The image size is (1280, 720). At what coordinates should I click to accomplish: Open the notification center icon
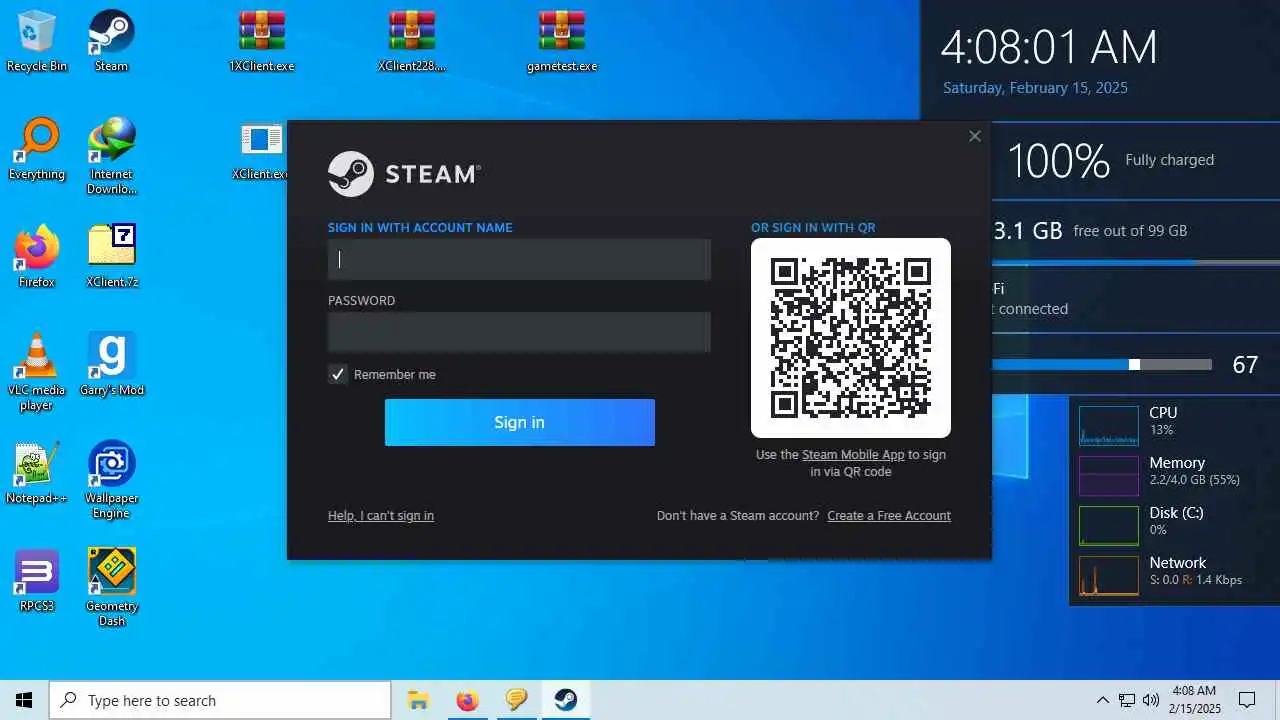coord(1247,700)
